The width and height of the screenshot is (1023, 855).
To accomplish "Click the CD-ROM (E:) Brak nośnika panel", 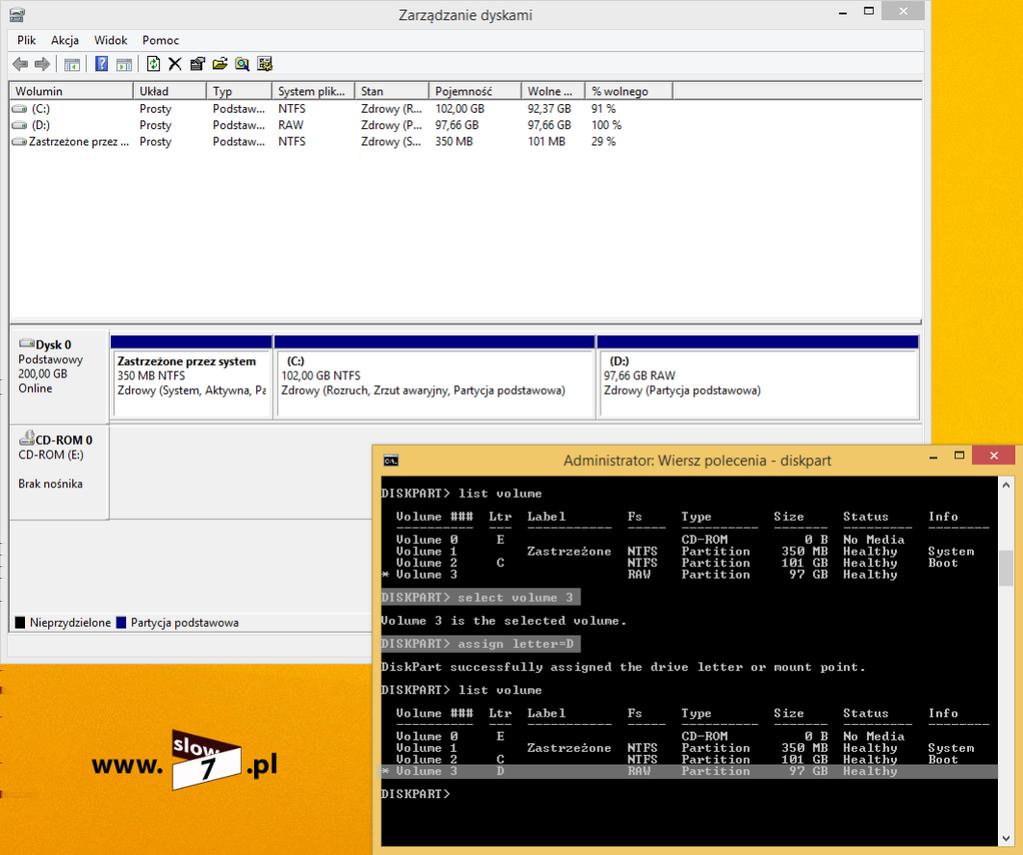I will (x=59, y=473).
